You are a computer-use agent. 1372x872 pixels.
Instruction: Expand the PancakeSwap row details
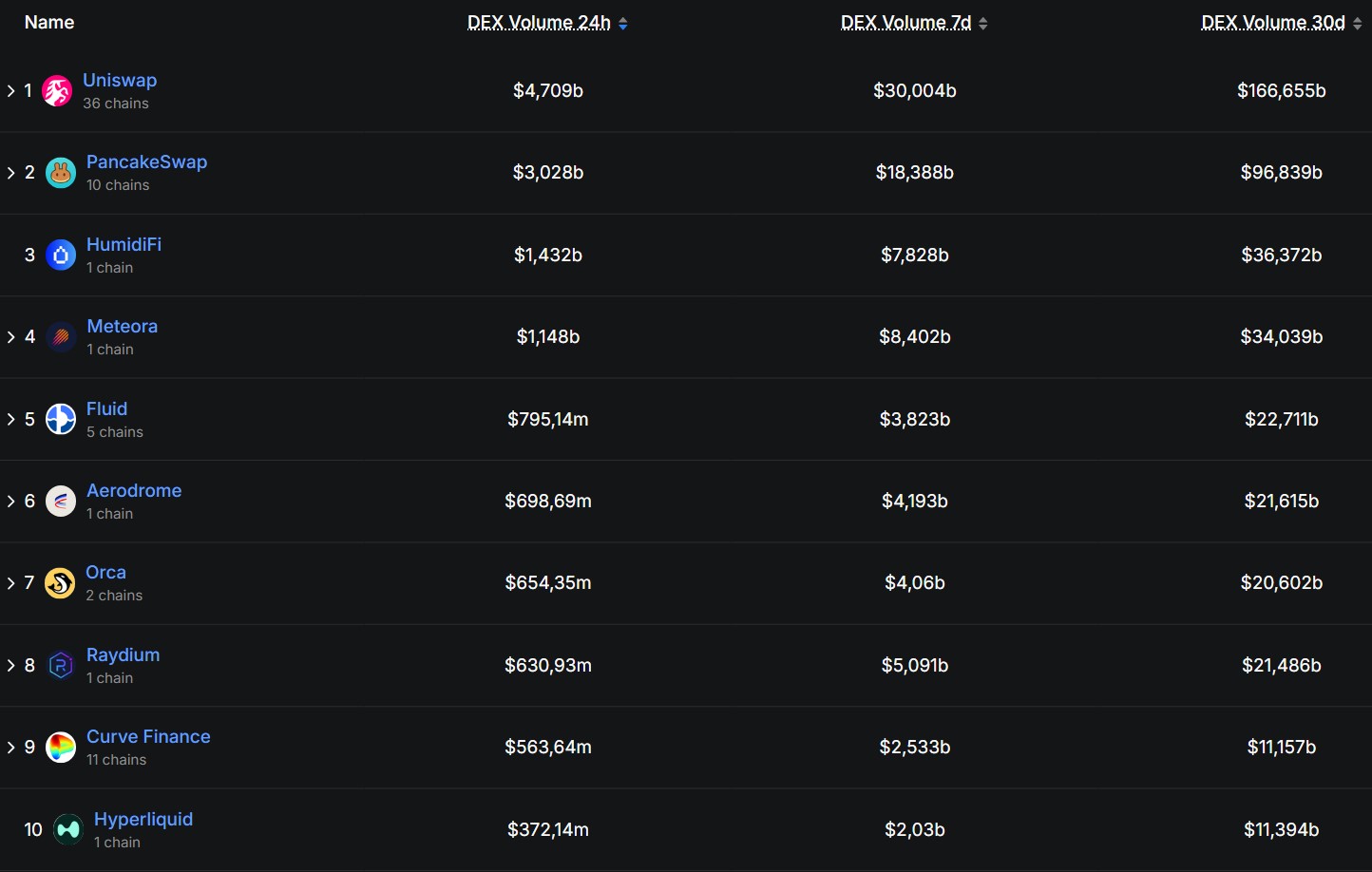(x=10, y=172)
